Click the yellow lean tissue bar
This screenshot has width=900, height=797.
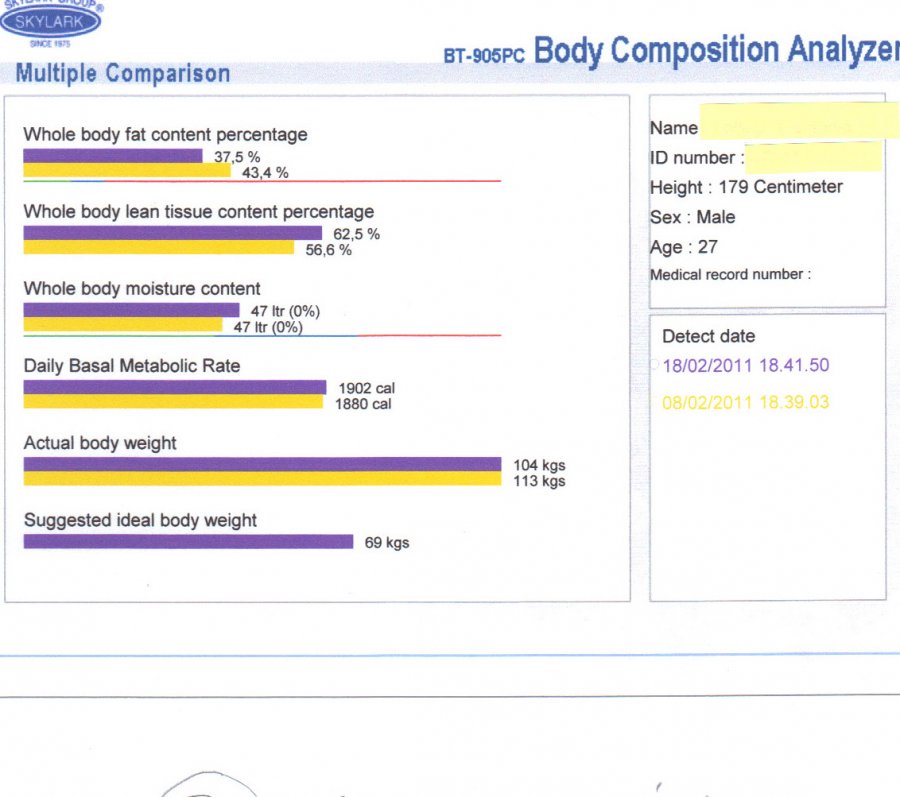click(x=159, y=247)
